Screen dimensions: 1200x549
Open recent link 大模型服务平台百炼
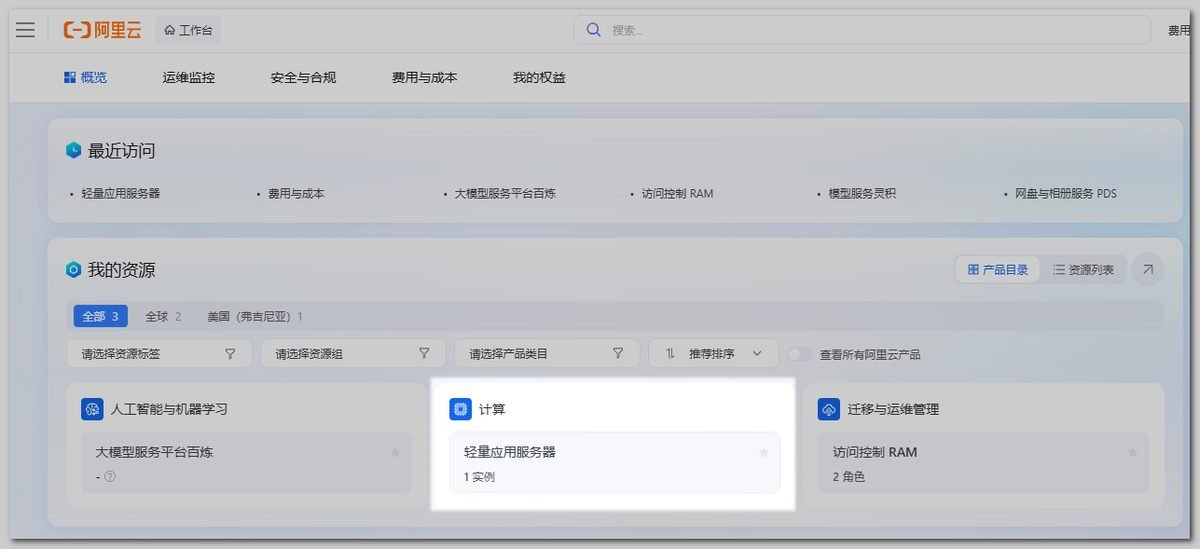(x=505, y=193)
